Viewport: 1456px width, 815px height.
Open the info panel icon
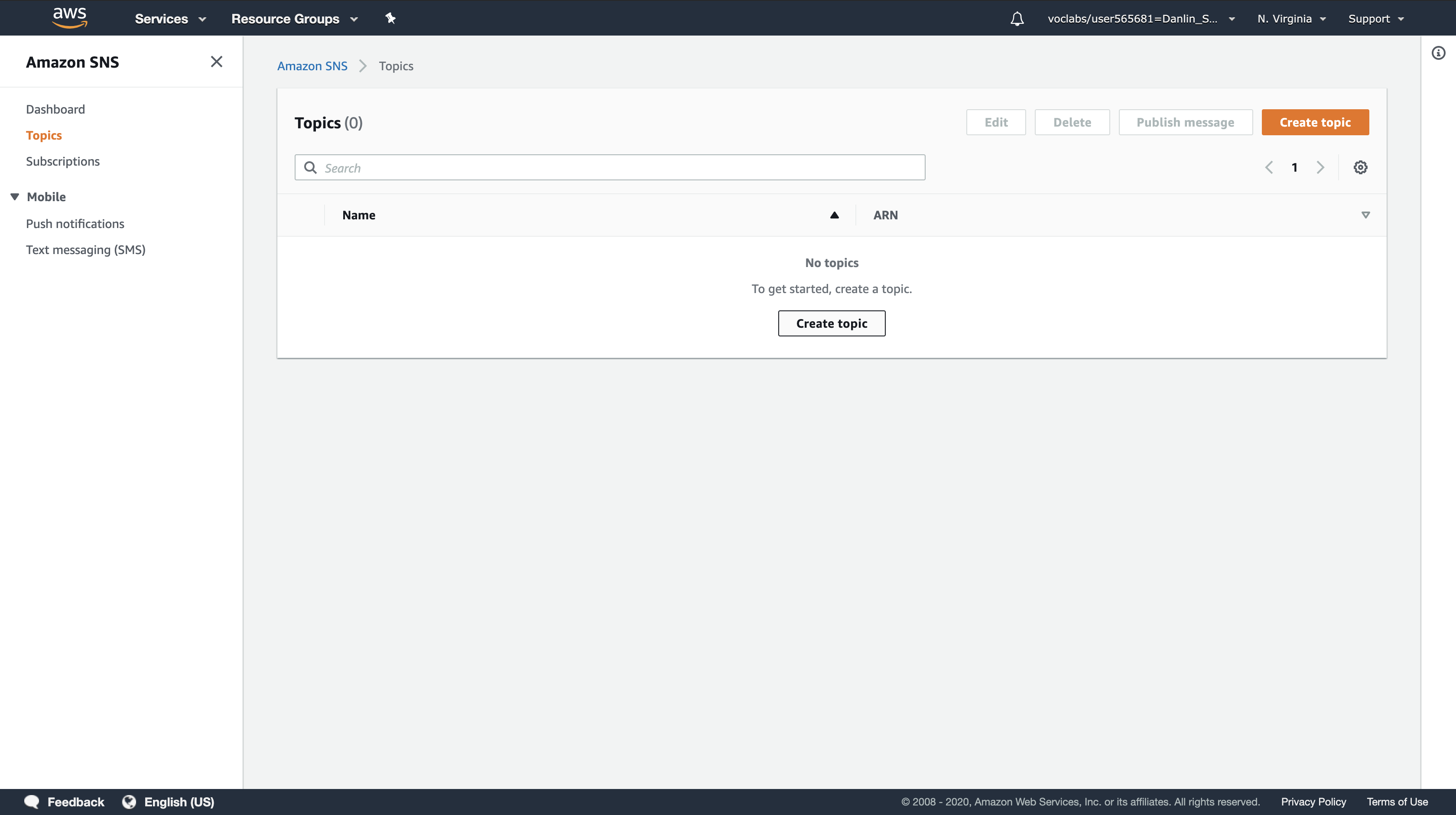(1438, 53)
